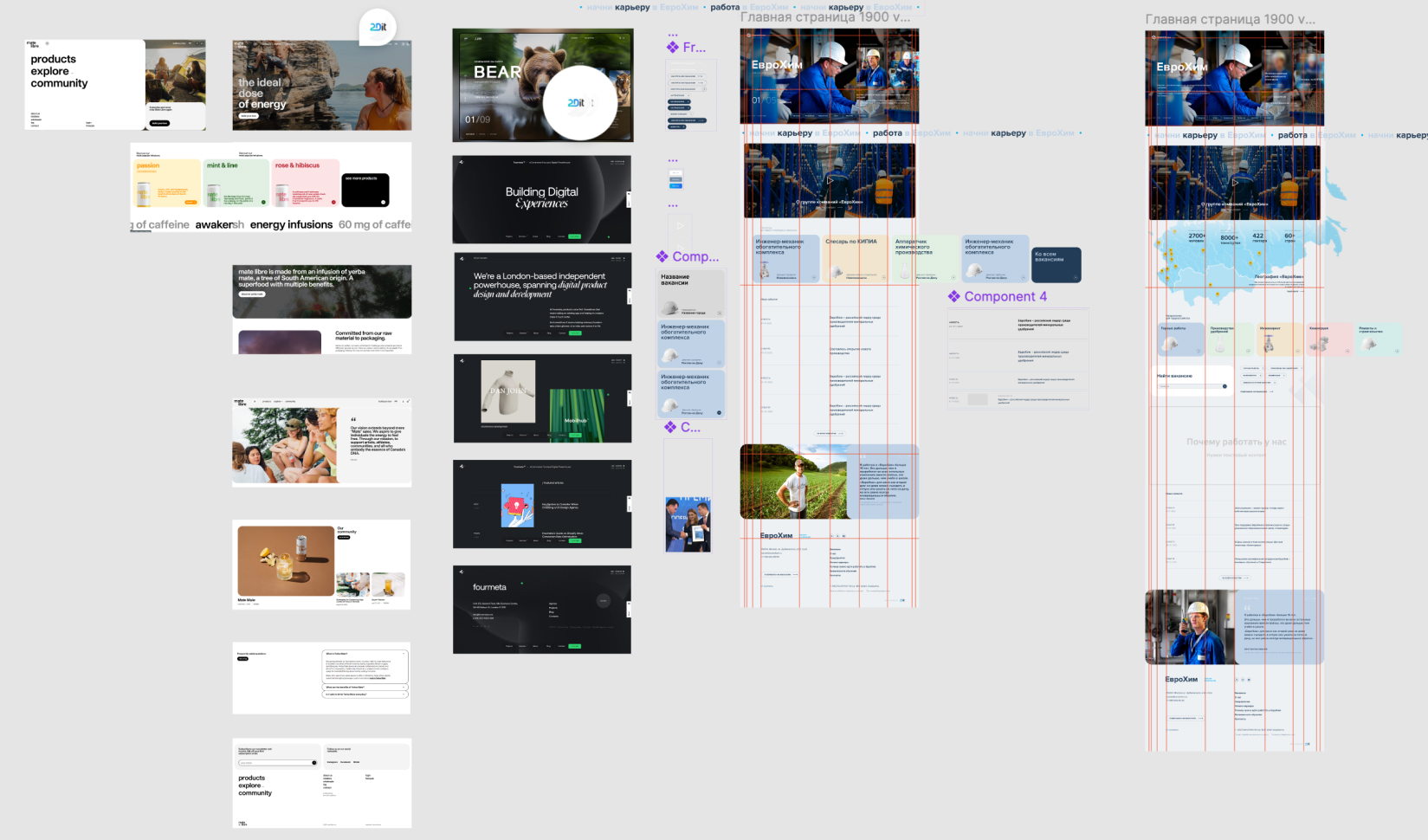Click the arrow icon on the "Слесарь по КИПиА" card
1428x840 pixels.
point(884,277)
